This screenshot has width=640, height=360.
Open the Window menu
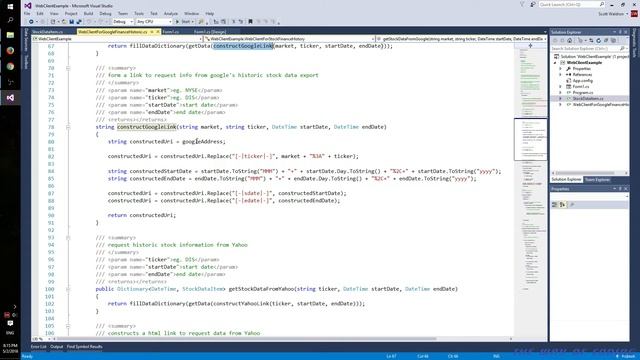tap(191, 13)
